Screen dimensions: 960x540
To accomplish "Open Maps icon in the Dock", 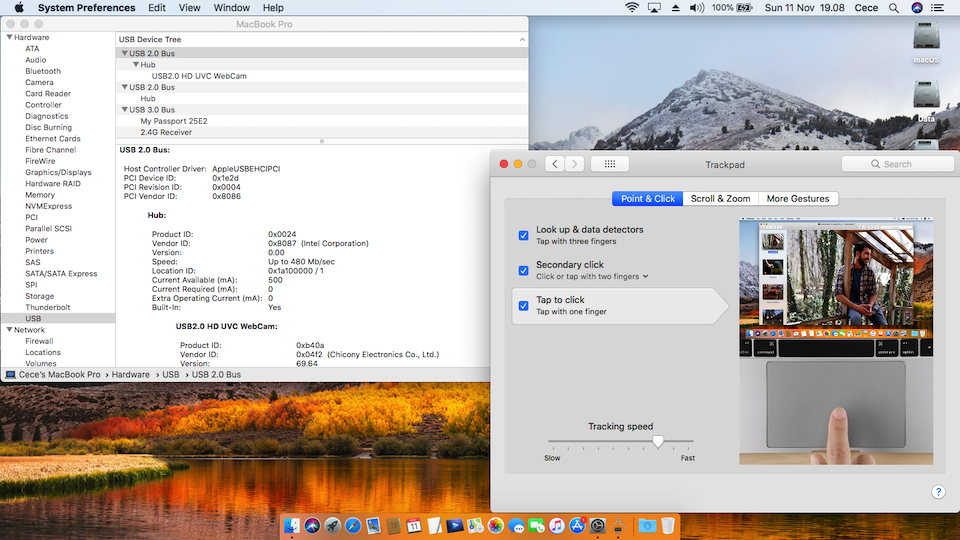I will 475,525.
